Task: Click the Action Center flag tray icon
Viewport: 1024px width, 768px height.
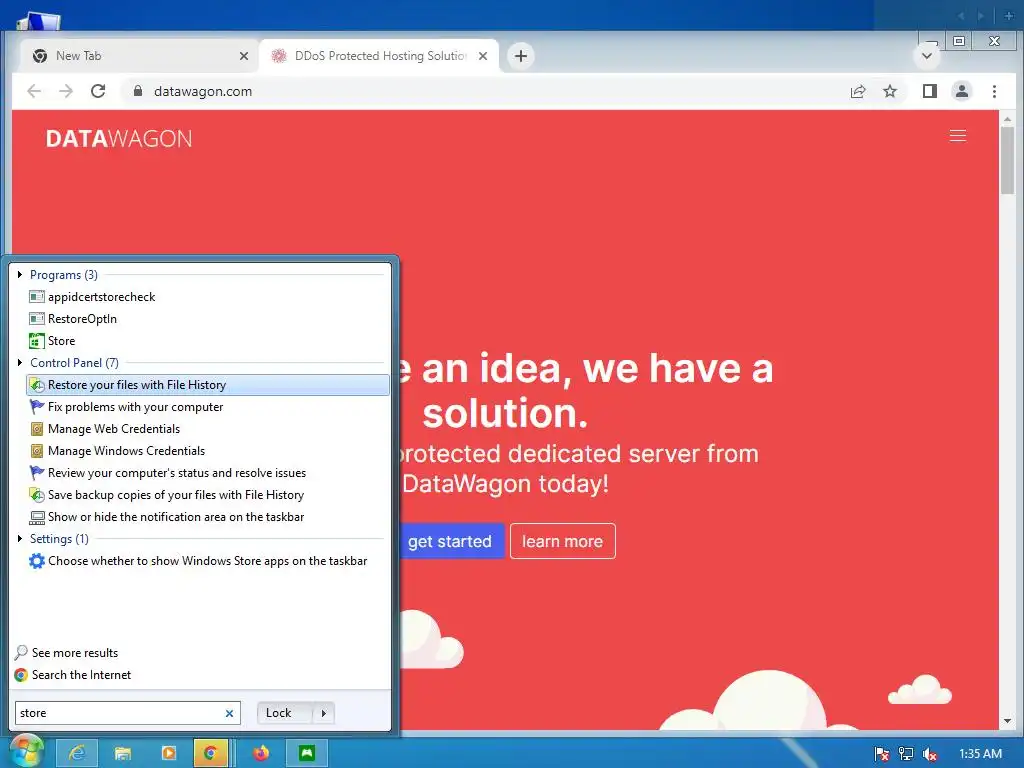Action: coord(882,754)
